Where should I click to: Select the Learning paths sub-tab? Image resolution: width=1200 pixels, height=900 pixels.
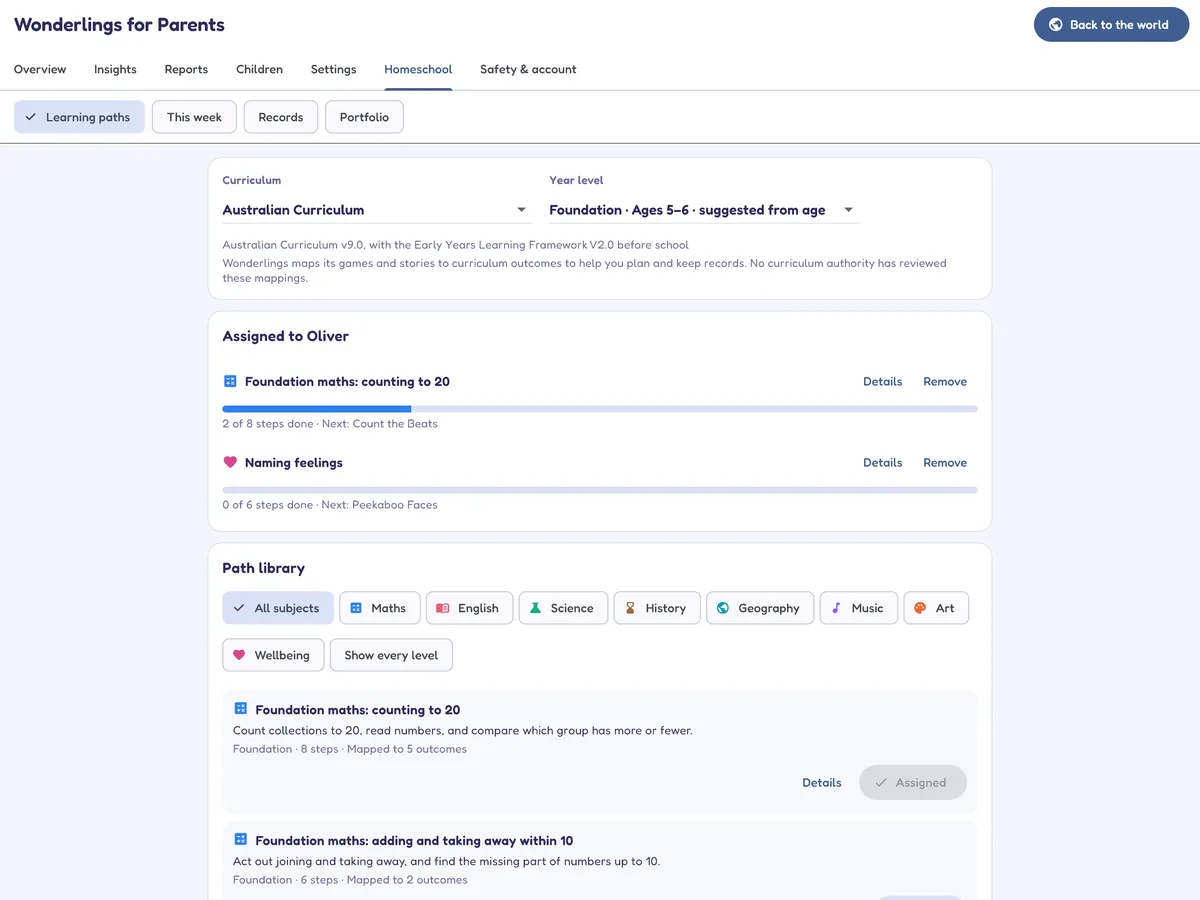pyautogui.click(x=79, y=117)
